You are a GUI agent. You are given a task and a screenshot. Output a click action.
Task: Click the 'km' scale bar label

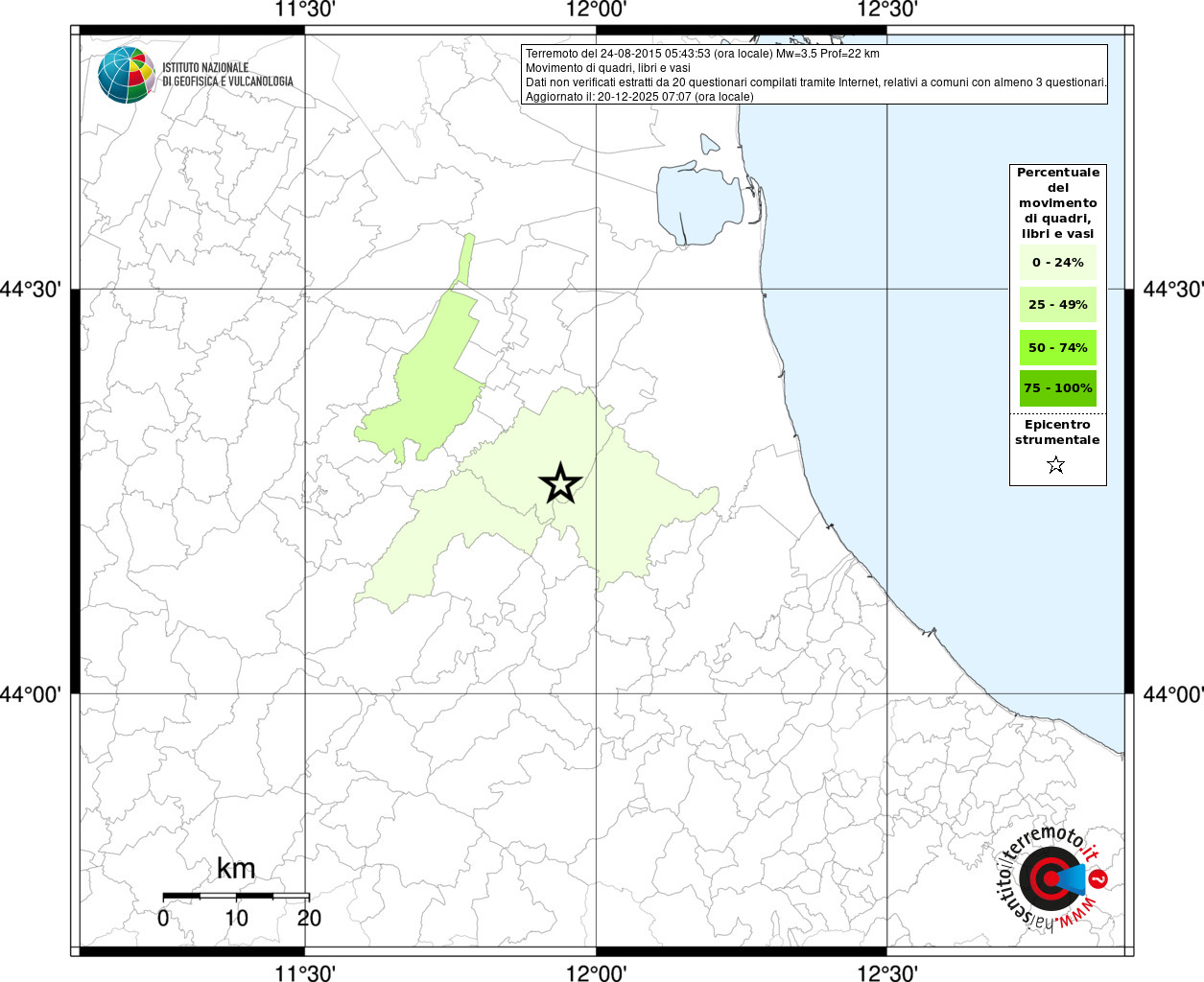click(236, 869)
